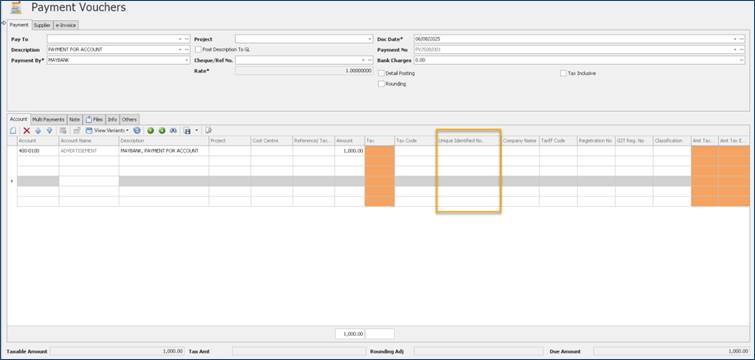The width and height of the screenshot is (755, 360).
Task: Open the Others tab
Action: click(x=130, y=119)
